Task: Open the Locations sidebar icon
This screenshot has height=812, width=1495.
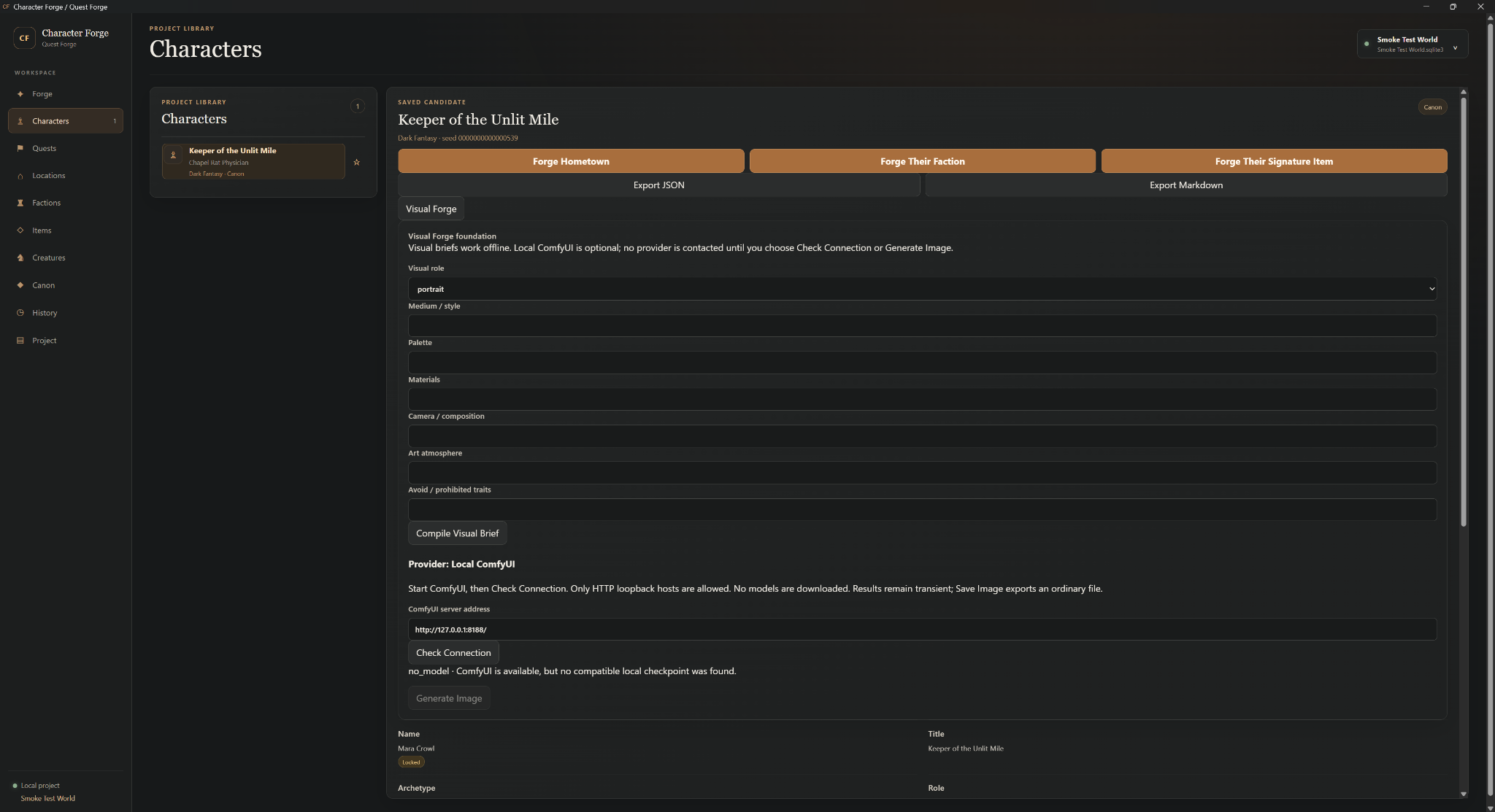Action: pos(20,176)
